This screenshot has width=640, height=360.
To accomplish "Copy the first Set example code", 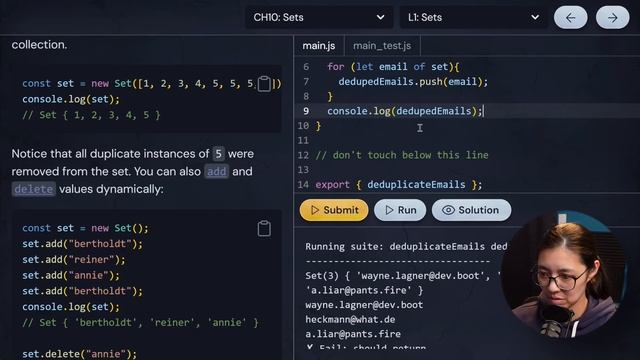I will 264,84.
